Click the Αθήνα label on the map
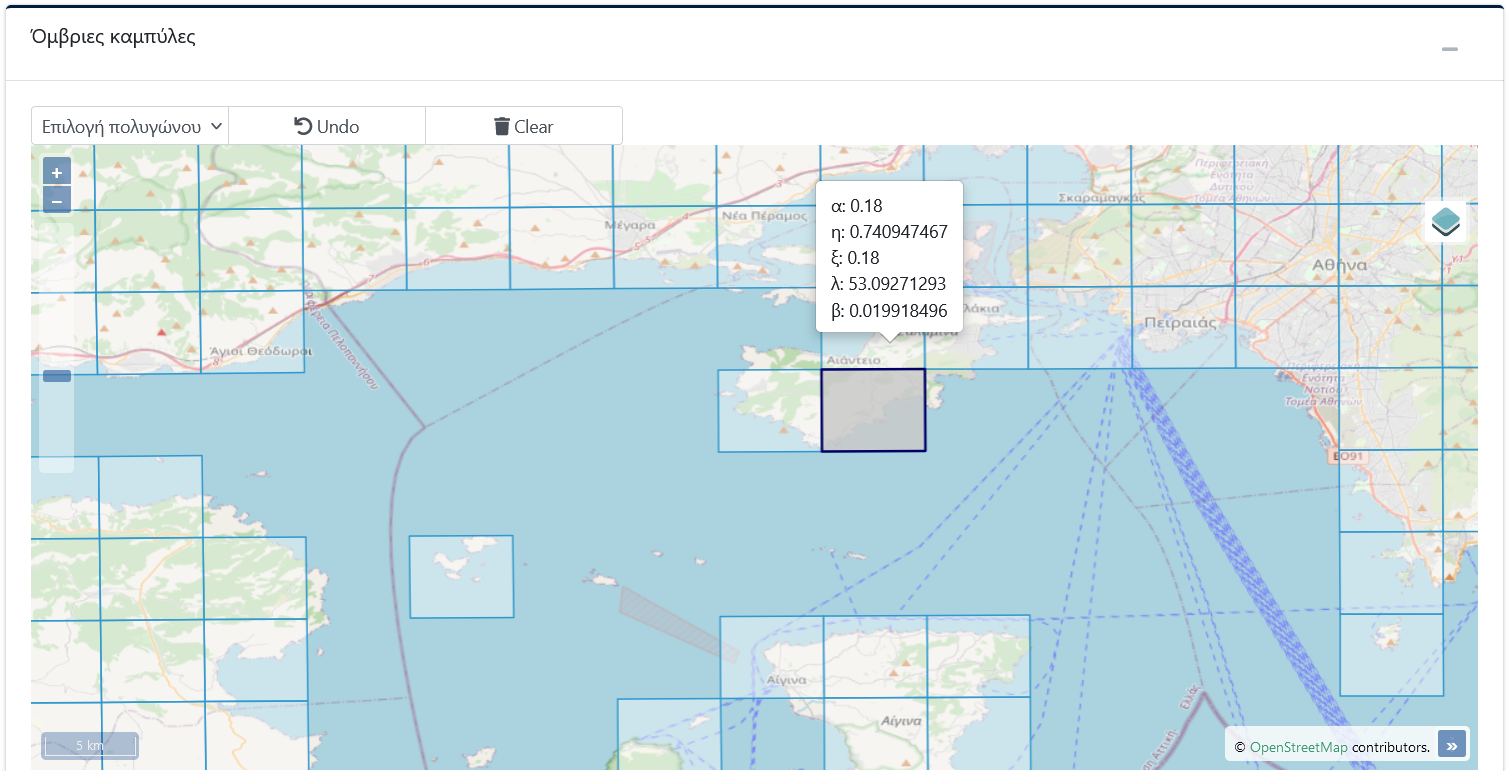This screenshot has height=771, width=1511. (x=1338, y=266)
